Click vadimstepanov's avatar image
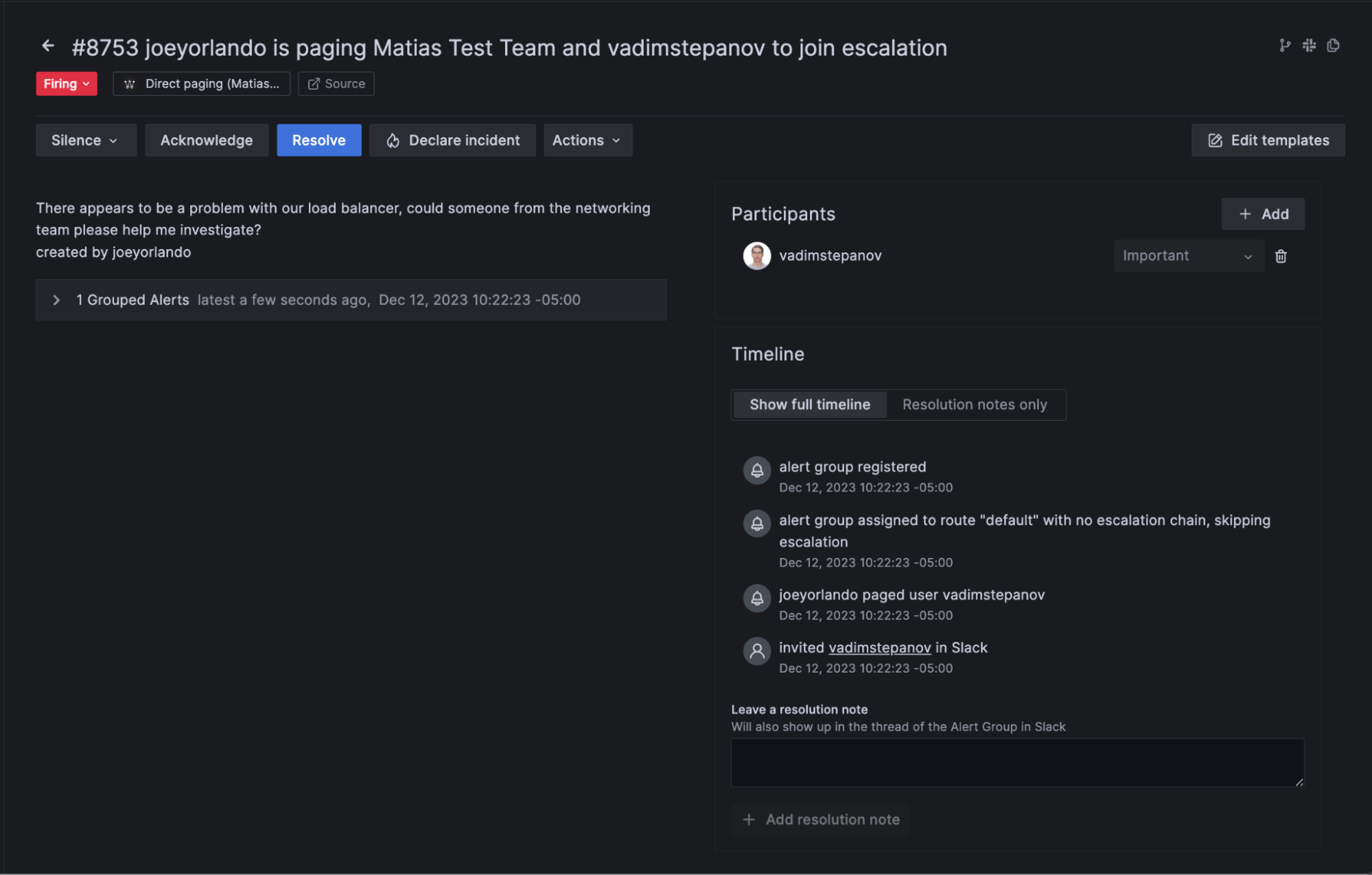1372x875 pixels. pyautogui.click(x=756, y=256)
